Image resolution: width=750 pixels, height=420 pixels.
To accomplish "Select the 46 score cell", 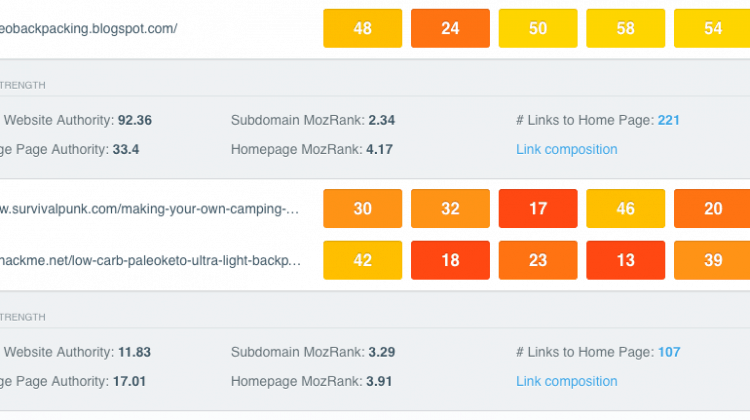I will 626,209.
